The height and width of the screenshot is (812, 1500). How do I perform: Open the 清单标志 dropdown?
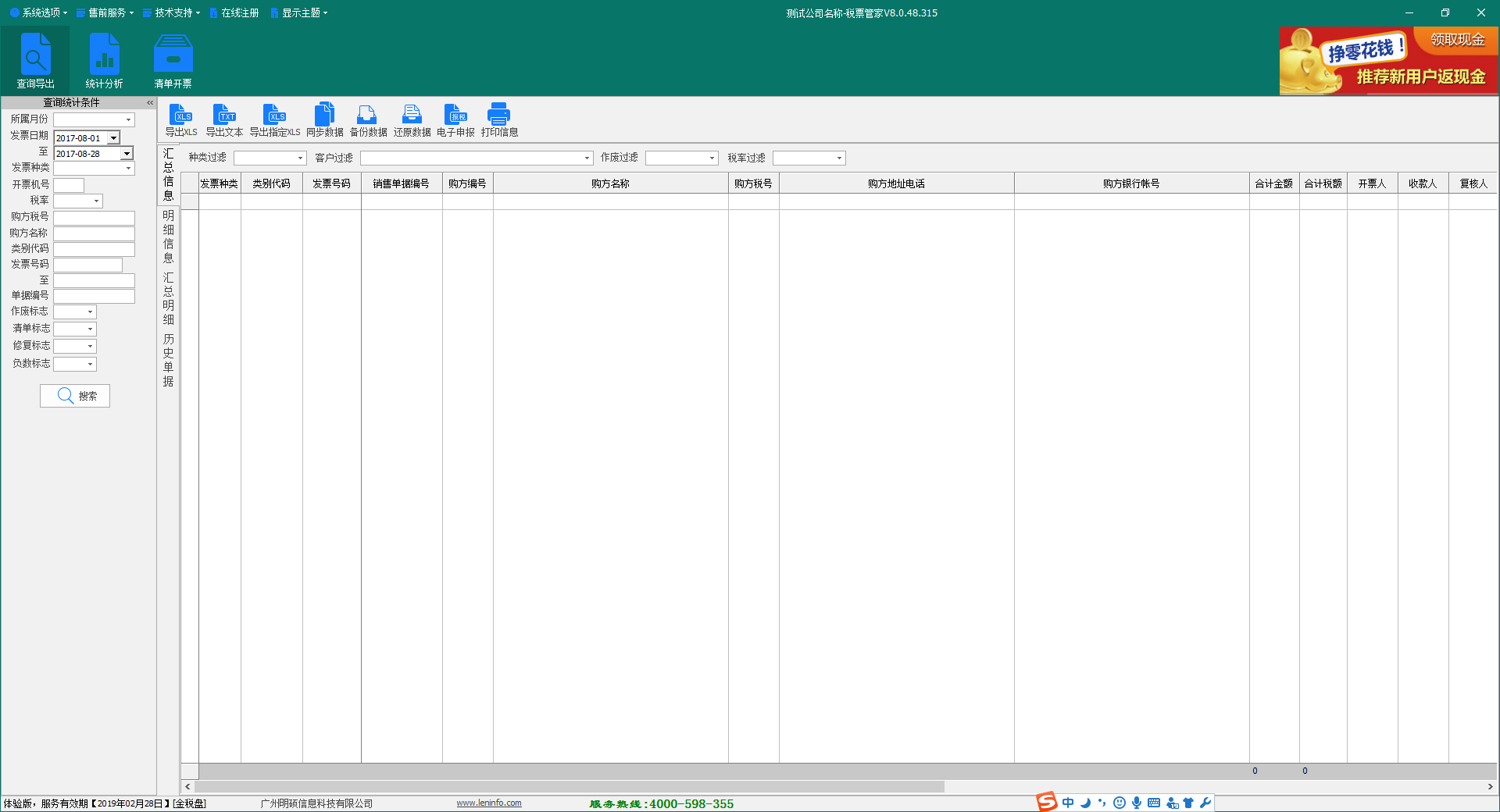tap(90, 329)
